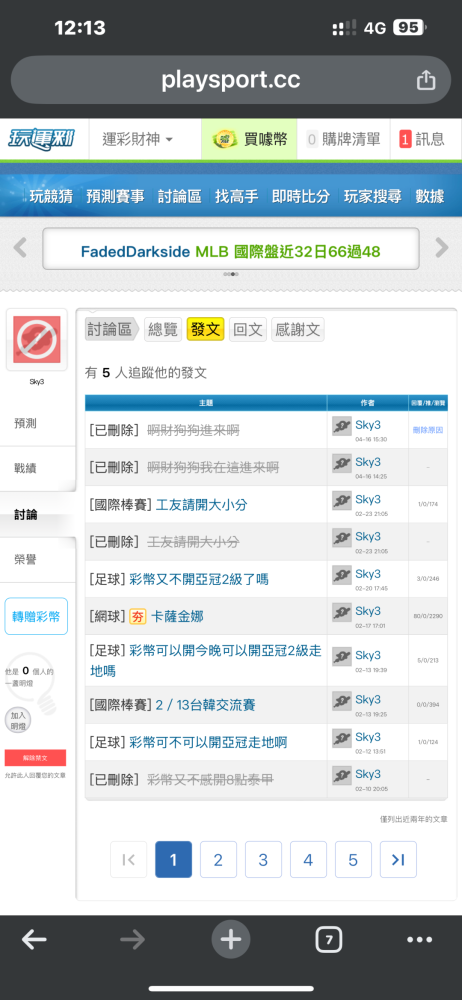Select the 感謝文 tab
462x1000 pixels.
click(x=298, y=330)
